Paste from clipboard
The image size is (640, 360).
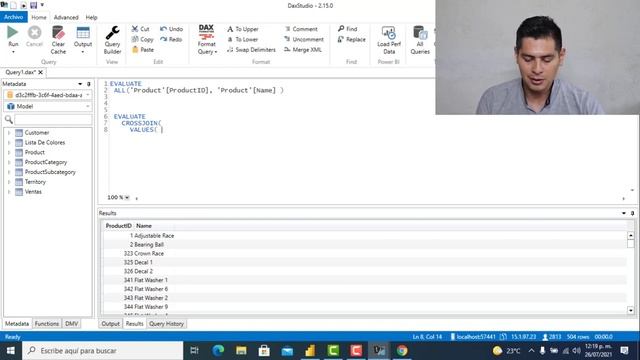[143, 49]
